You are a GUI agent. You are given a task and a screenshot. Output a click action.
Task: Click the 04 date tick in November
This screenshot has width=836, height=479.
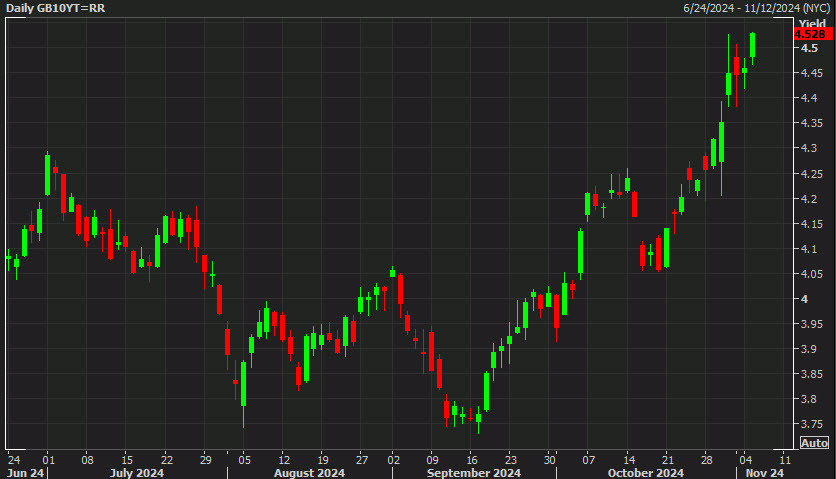745,460
